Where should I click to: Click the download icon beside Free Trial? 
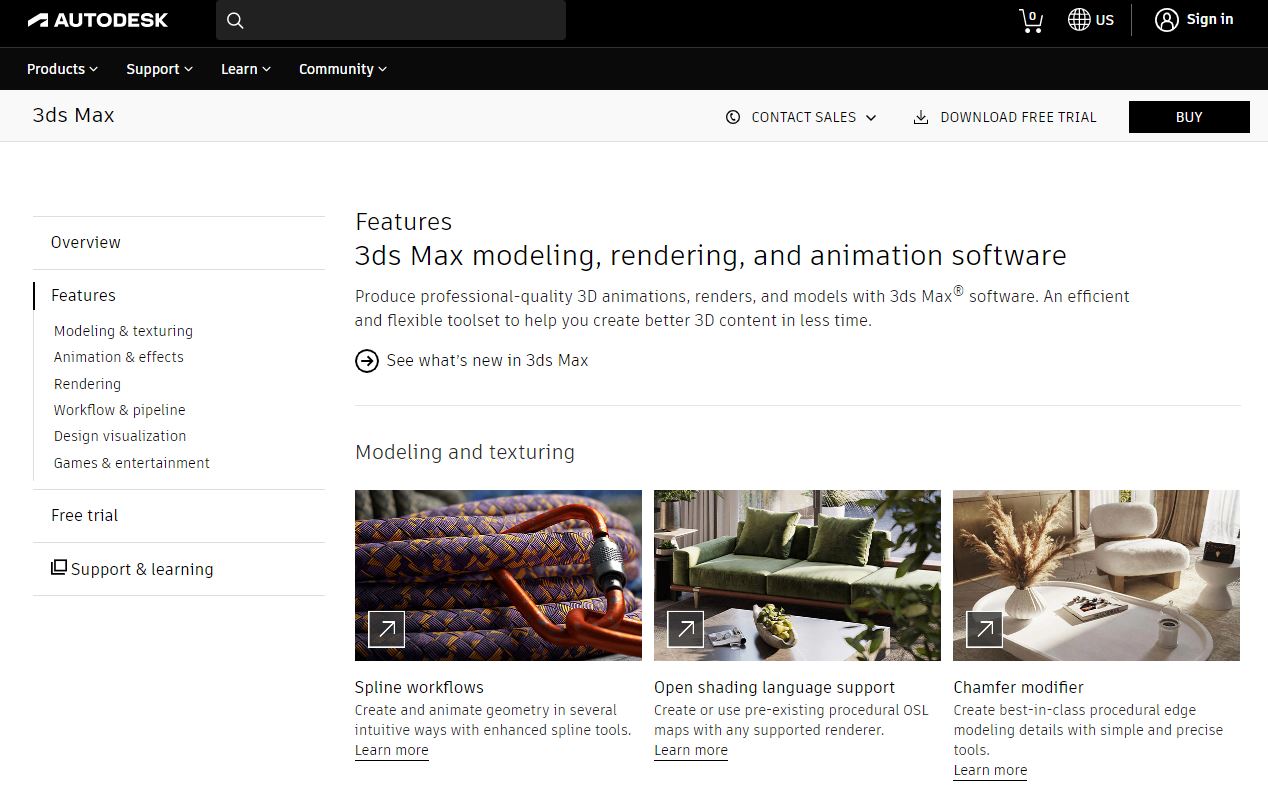[x=921, y=117]
